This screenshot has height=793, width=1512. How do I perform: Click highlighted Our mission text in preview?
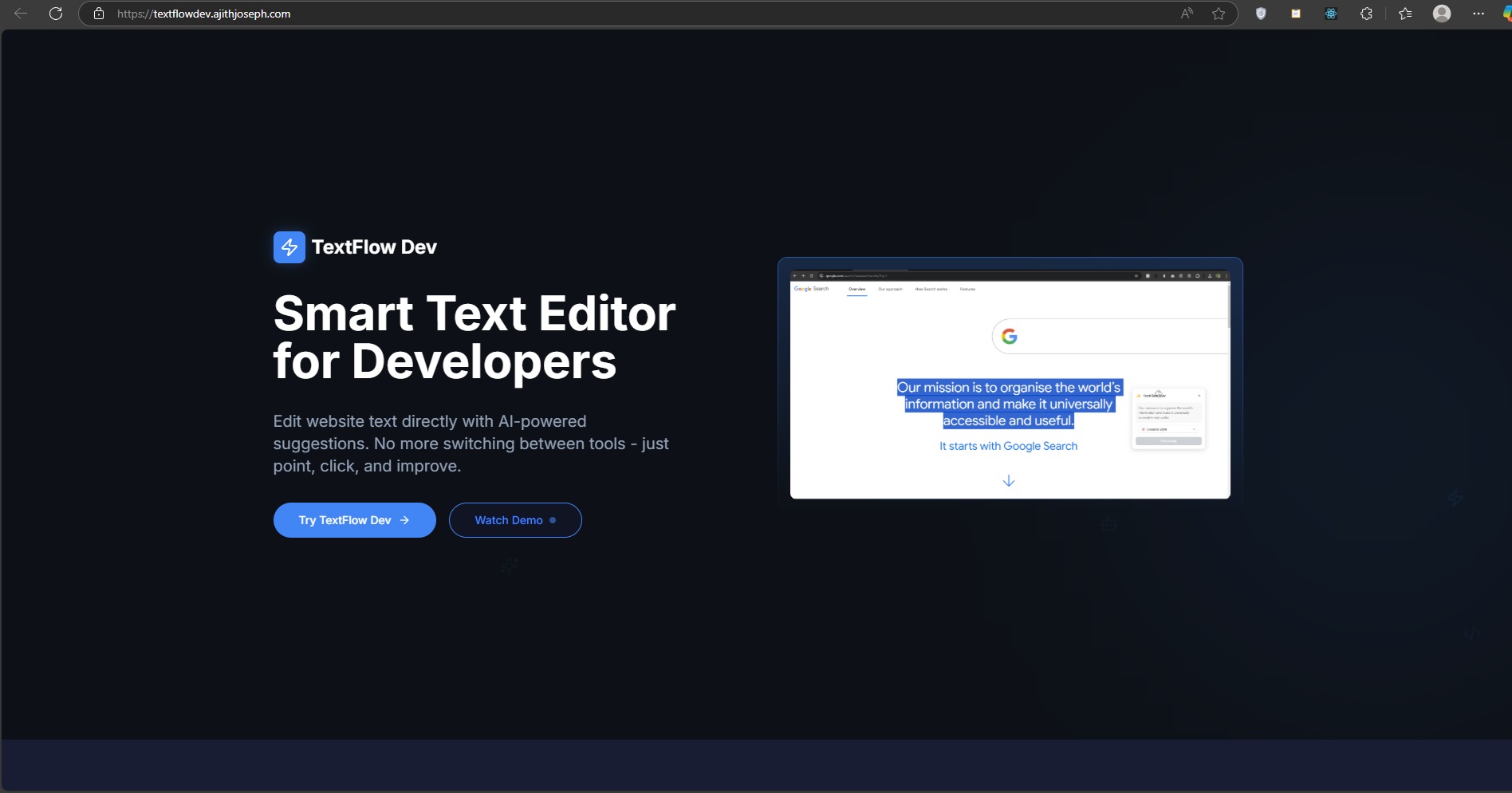[1009, 404]
